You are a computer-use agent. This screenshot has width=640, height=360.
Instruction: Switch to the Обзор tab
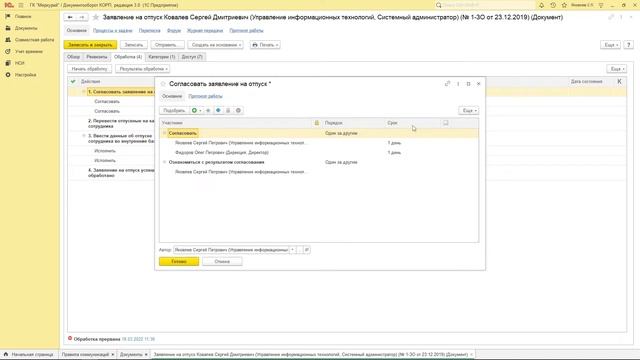pyautogui.click(x=73, y=57)
